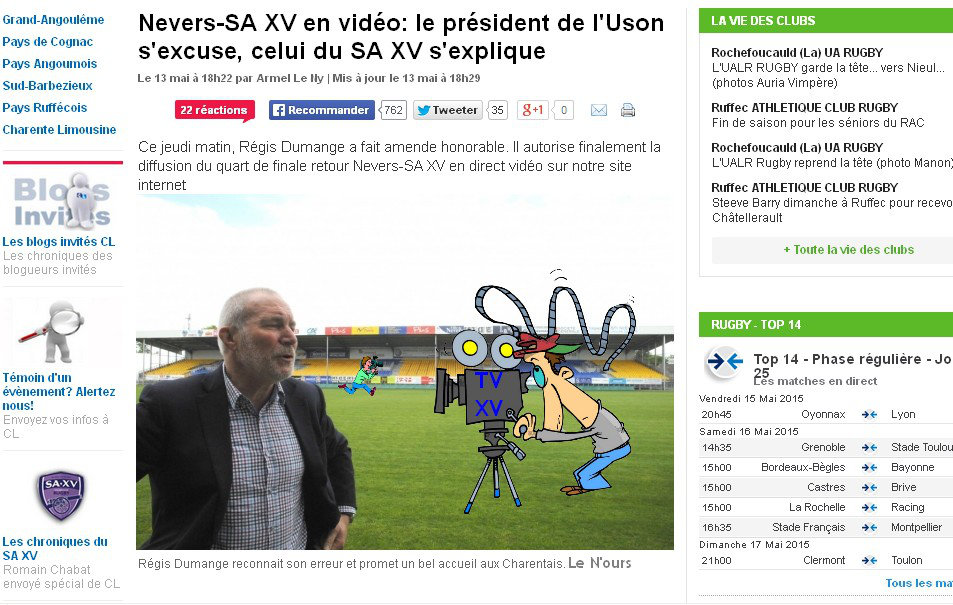953x605 pixels.
Task: Select Pays de Cognac link
Action: point(47,41)
